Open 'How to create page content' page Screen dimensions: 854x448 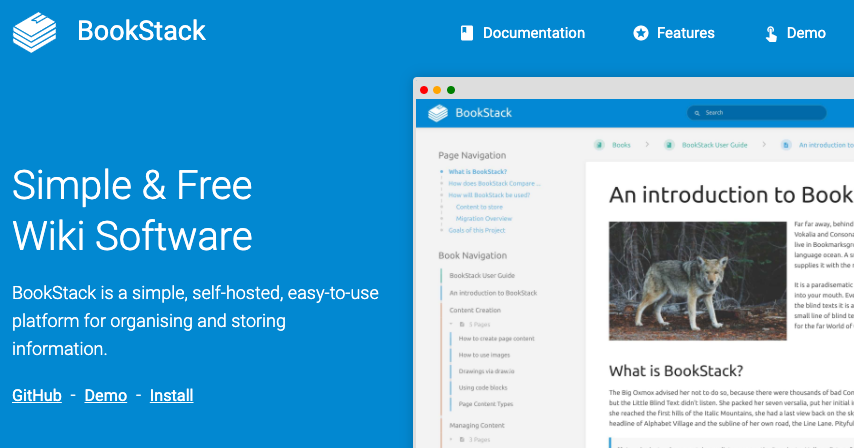(x=497, y=339)
